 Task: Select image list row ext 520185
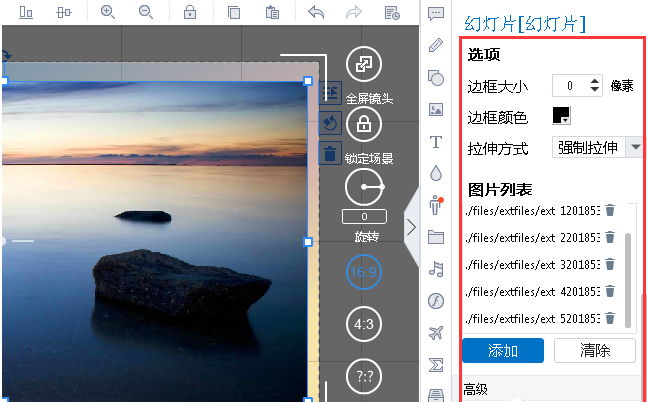pos(532,318)
